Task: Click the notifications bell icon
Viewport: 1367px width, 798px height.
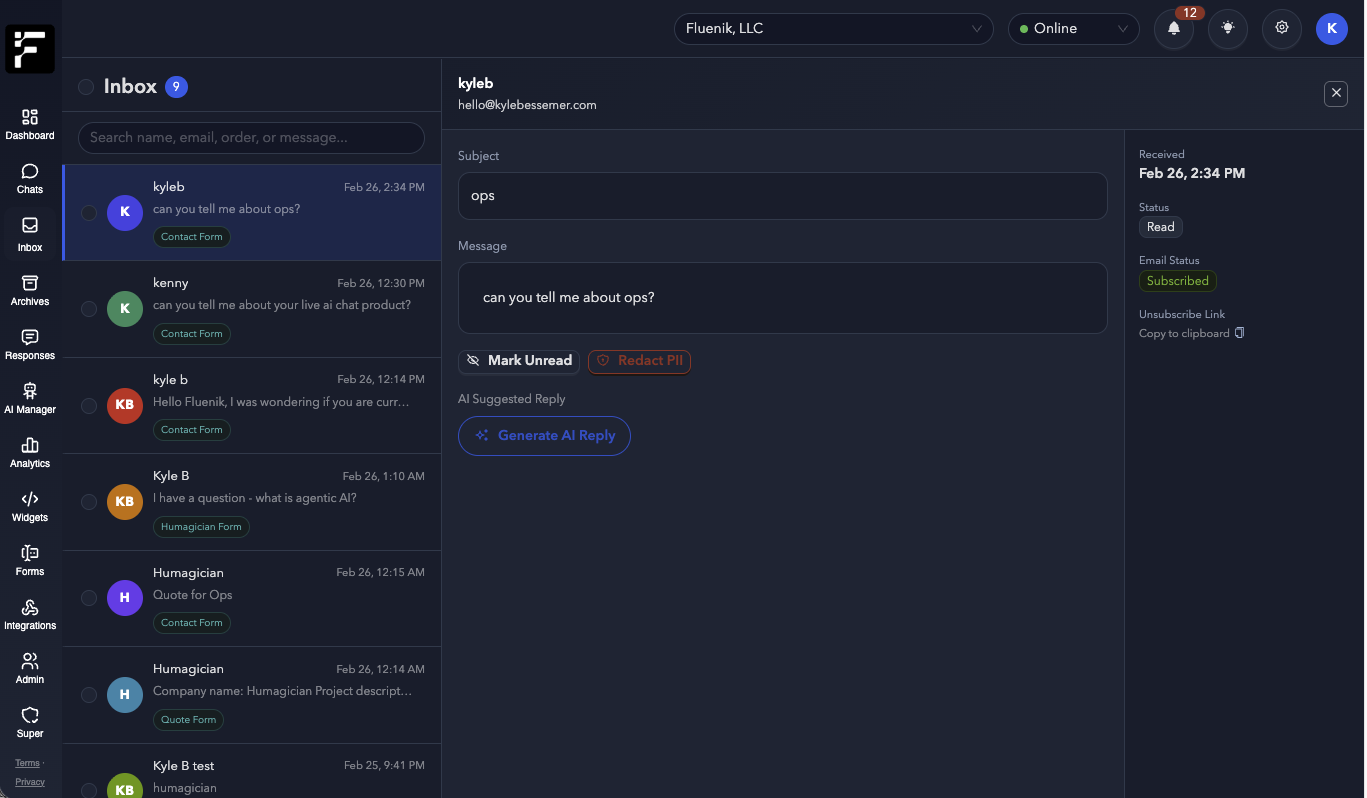Action: pos(1174,29)
